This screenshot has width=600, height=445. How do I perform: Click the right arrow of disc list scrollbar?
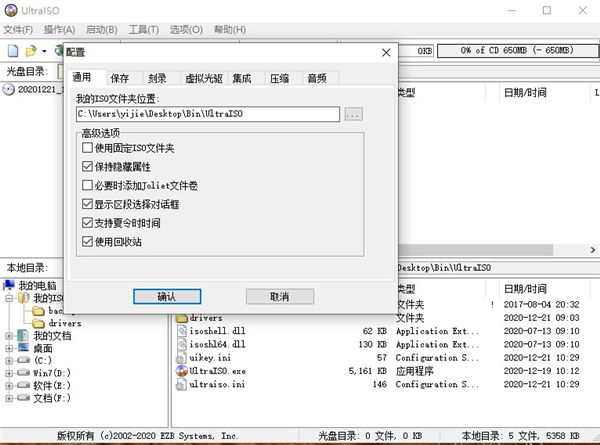tap(593, 249)
